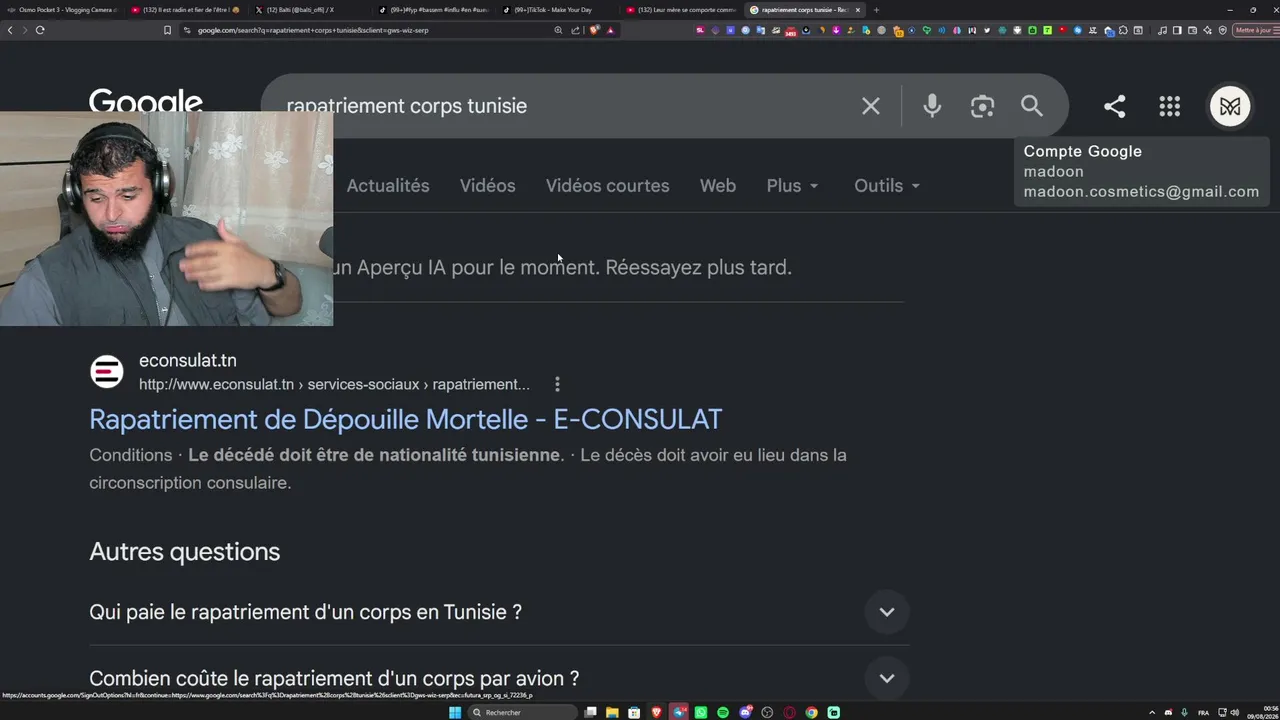Clear the search query with the X icon
This screenshot has width=1280, height=720.
[x=871, y=106]
